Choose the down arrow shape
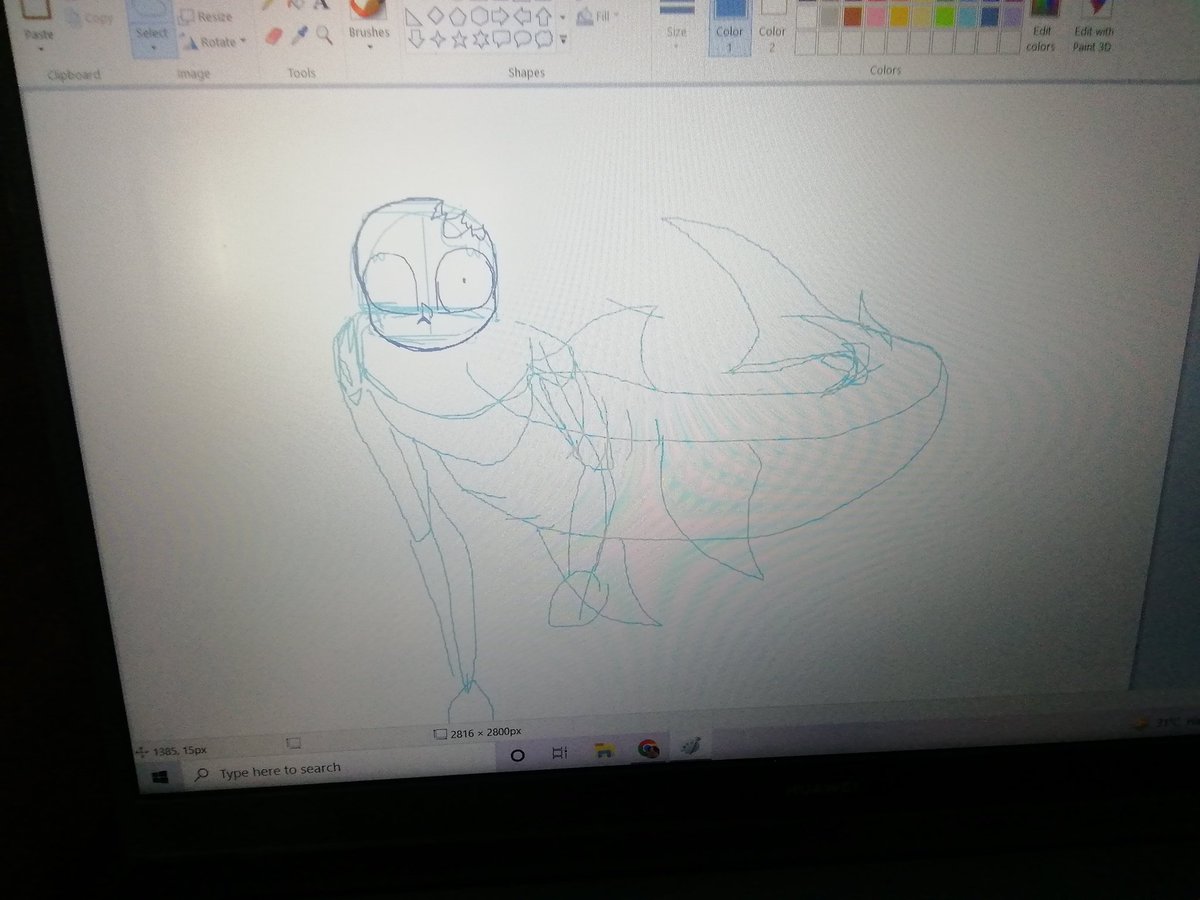 pos(414,40)
